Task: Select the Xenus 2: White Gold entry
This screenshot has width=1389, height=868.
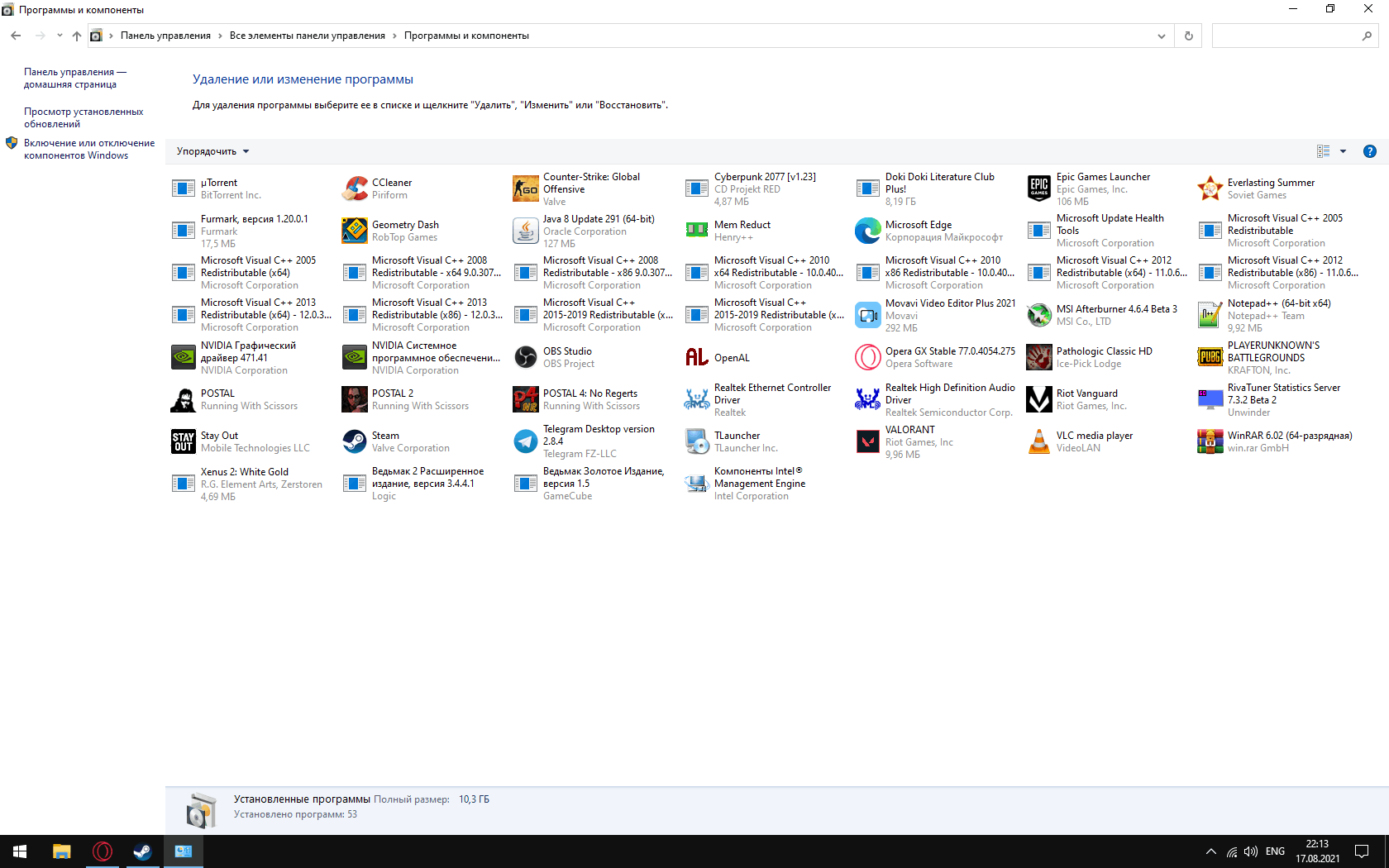Action: [251, 484]
